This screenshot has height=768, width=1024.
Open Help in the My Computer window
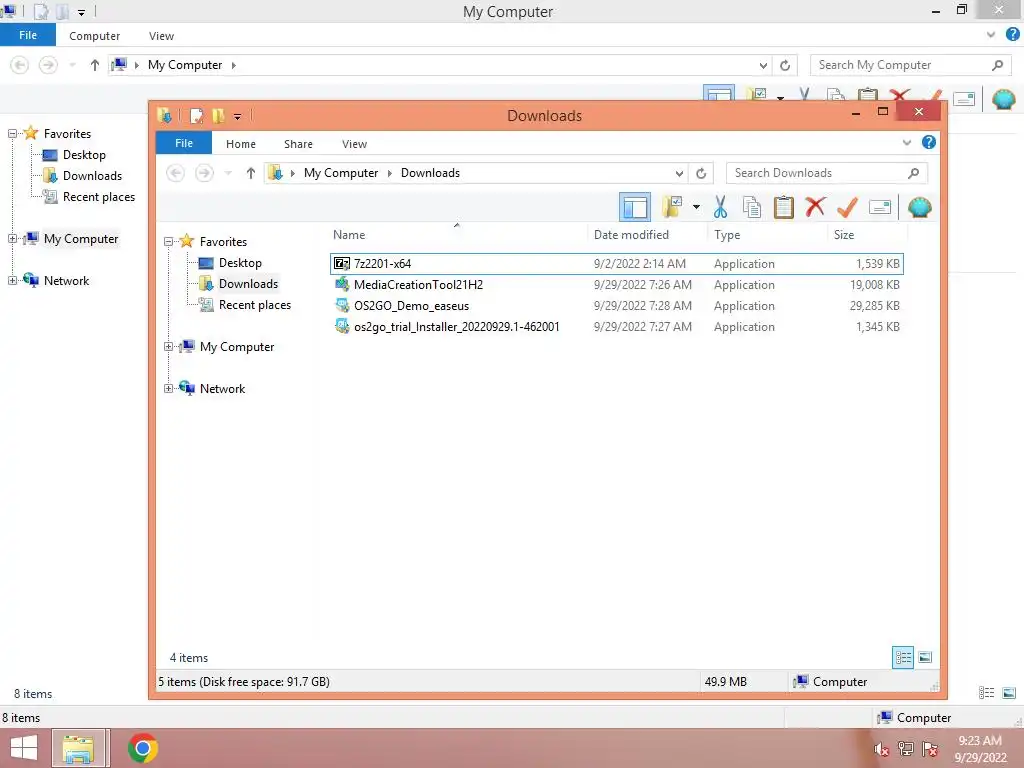(x=1012, y=35)
